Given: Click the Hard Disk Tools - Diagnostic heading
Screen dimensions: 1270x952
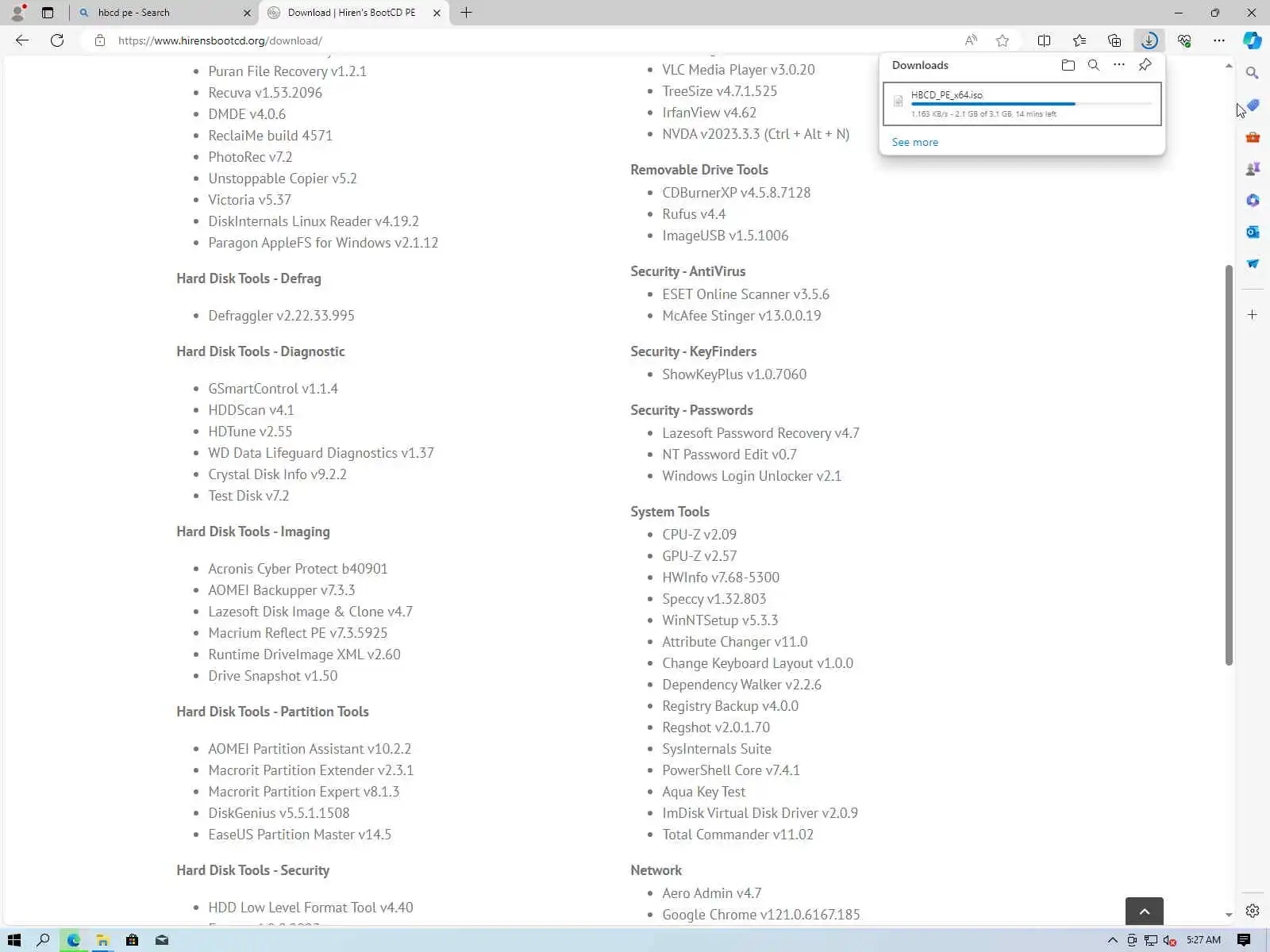Looking at the screenshot, I should [x=260, y=351].
